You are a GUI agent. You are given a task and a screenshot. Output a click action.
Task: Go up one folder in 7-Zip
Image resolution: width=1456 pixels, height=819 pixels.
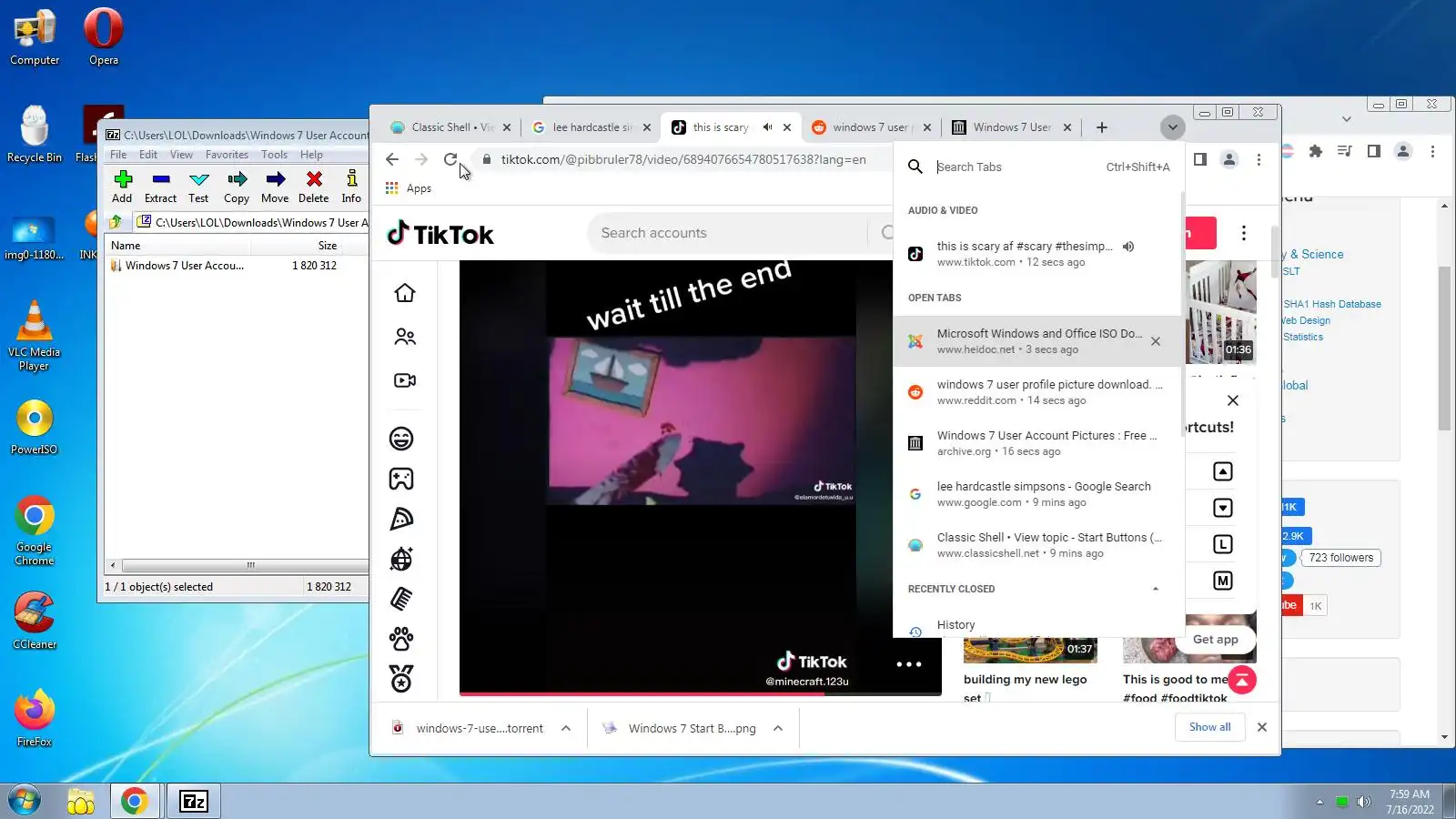click(x=116, y=222)
